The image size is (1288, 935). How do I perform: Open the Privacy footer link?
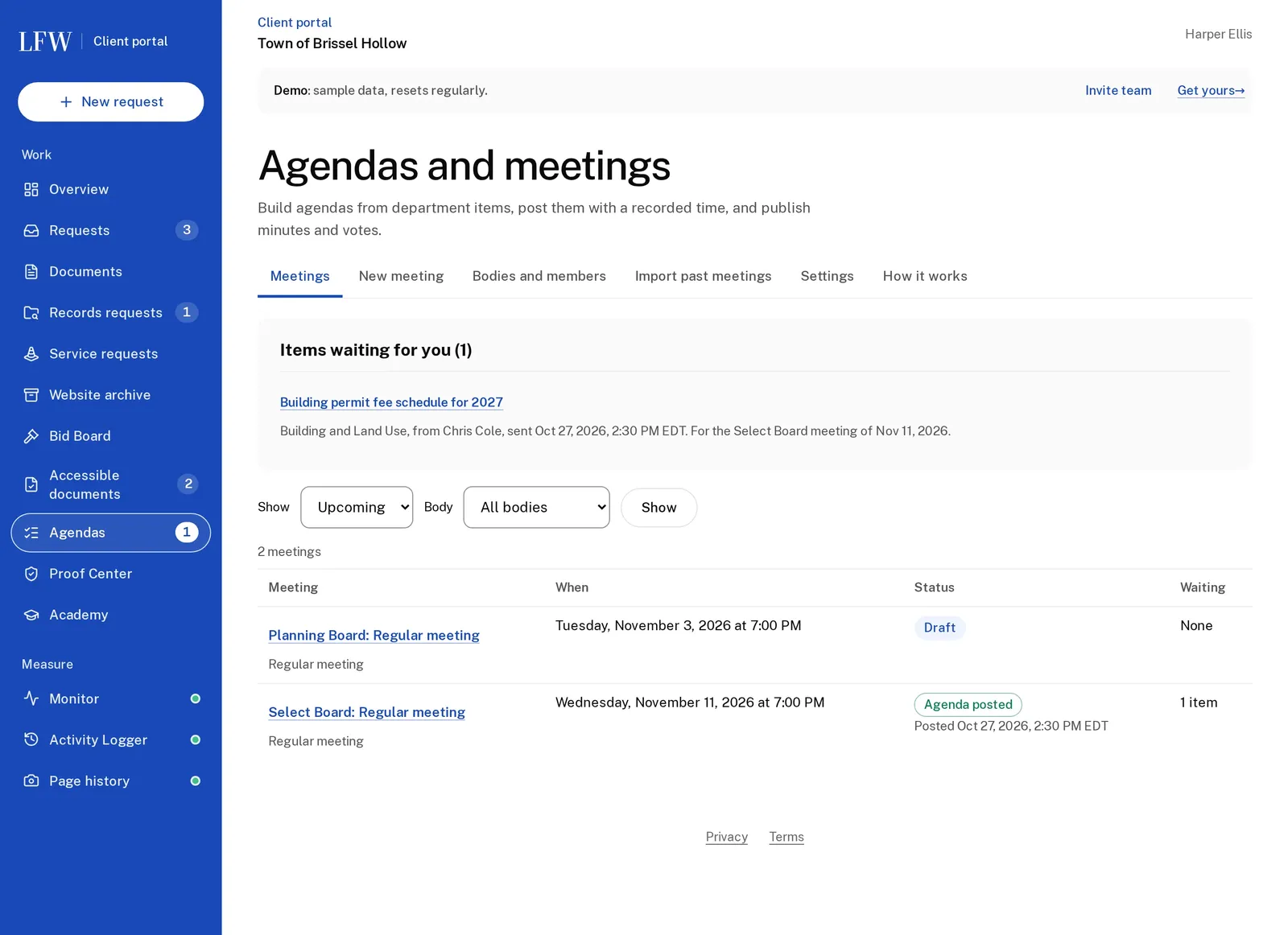click(727, 837)
